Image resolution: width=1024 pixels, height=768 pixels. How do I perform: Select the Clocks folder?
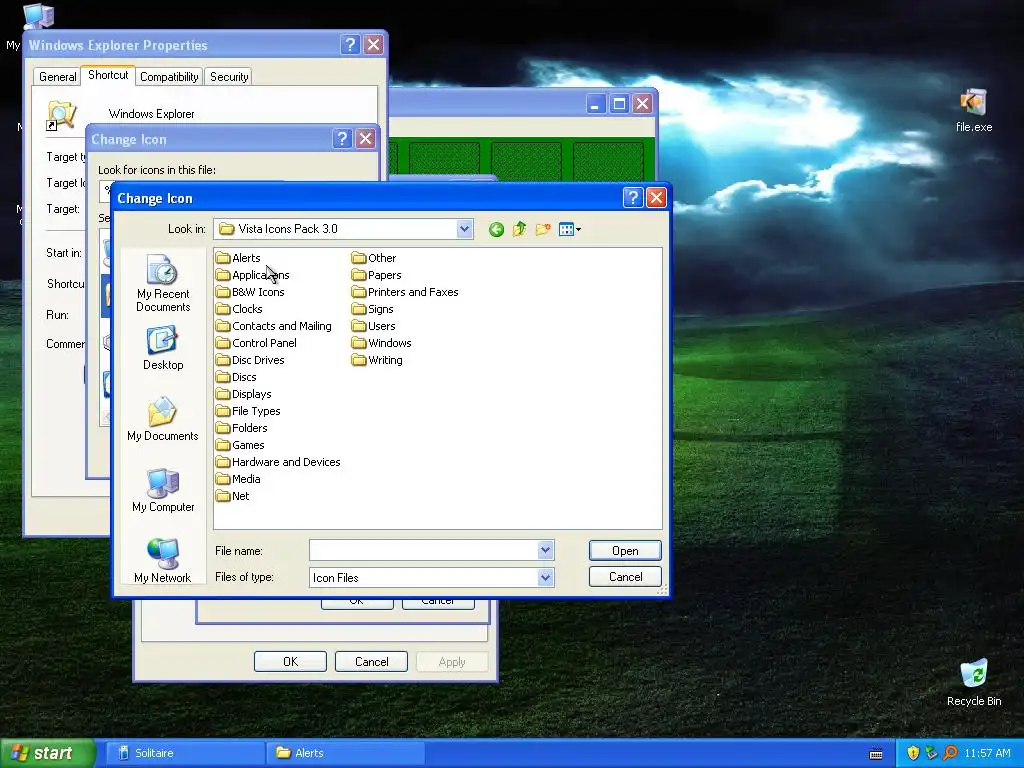[239, 309]
